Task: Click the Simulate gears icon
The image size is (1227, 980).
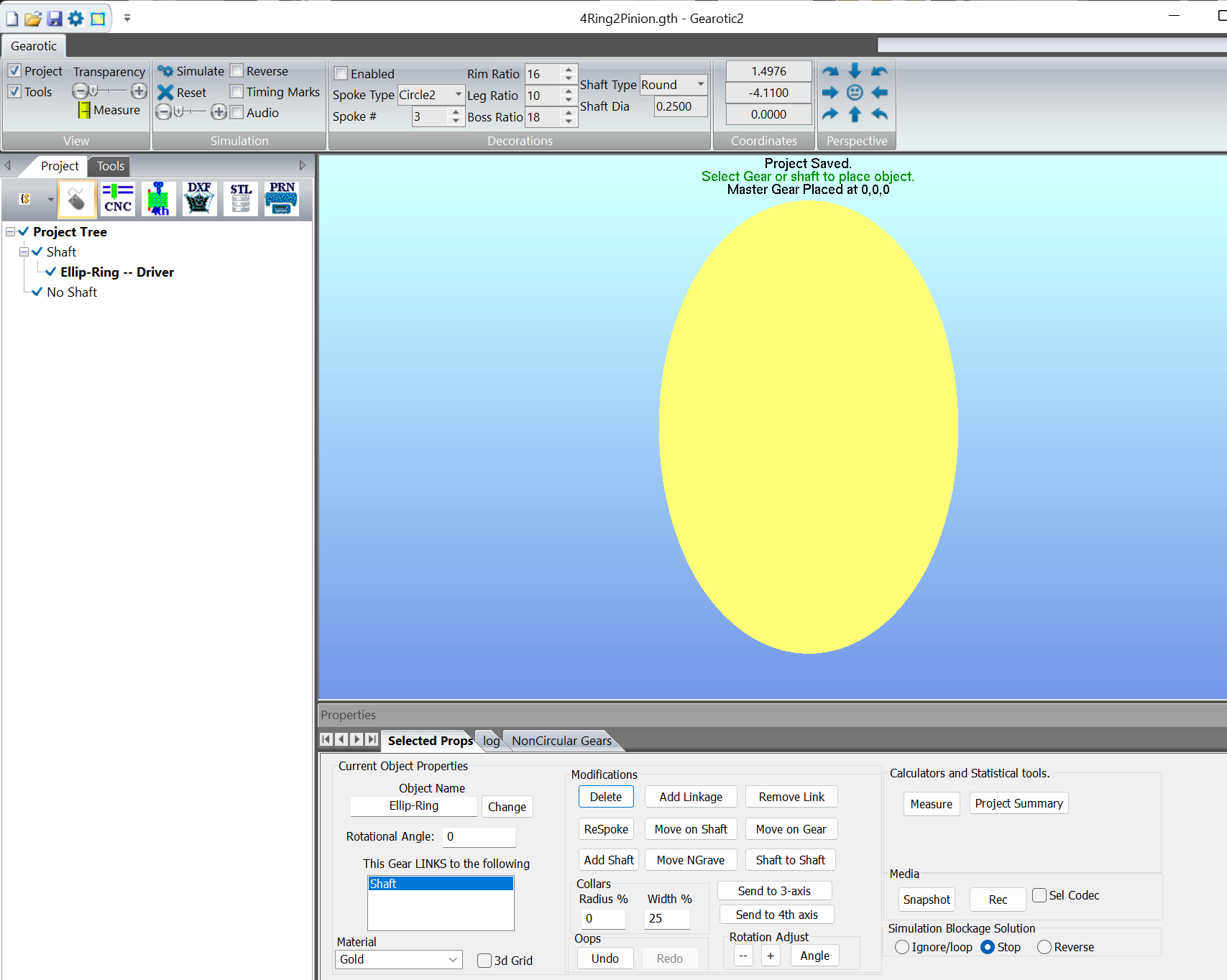Action: point(165,71)
